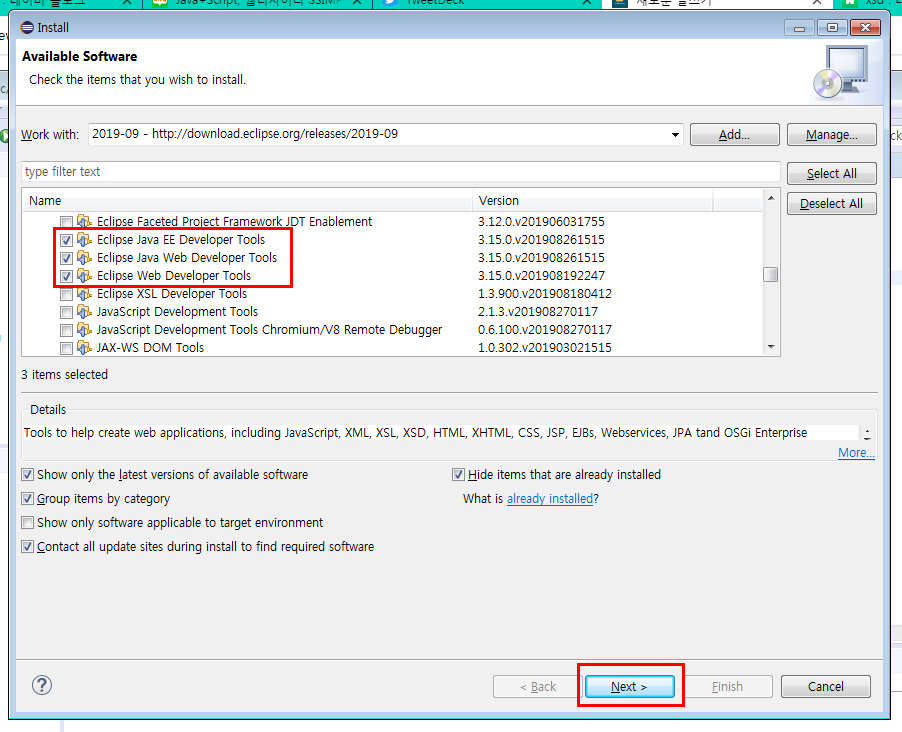Select version 3.12.0.v201906031755 cell
Viewport: 902px width, 732px height.
[x=541, y=222]
